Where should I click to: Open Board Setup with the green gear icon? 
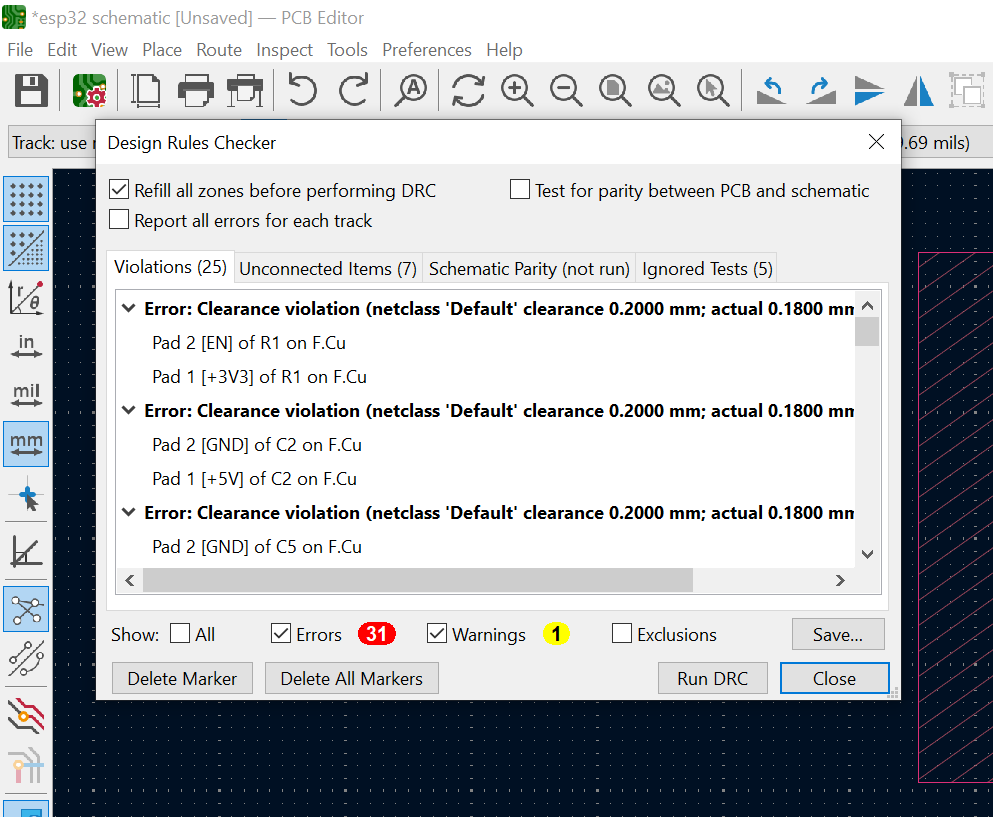89,90
